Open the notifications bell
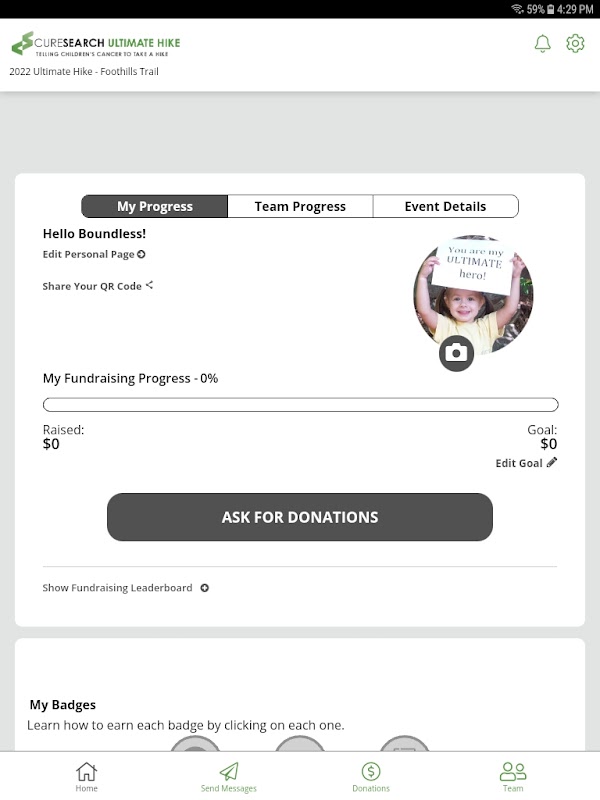 [542, 44]
